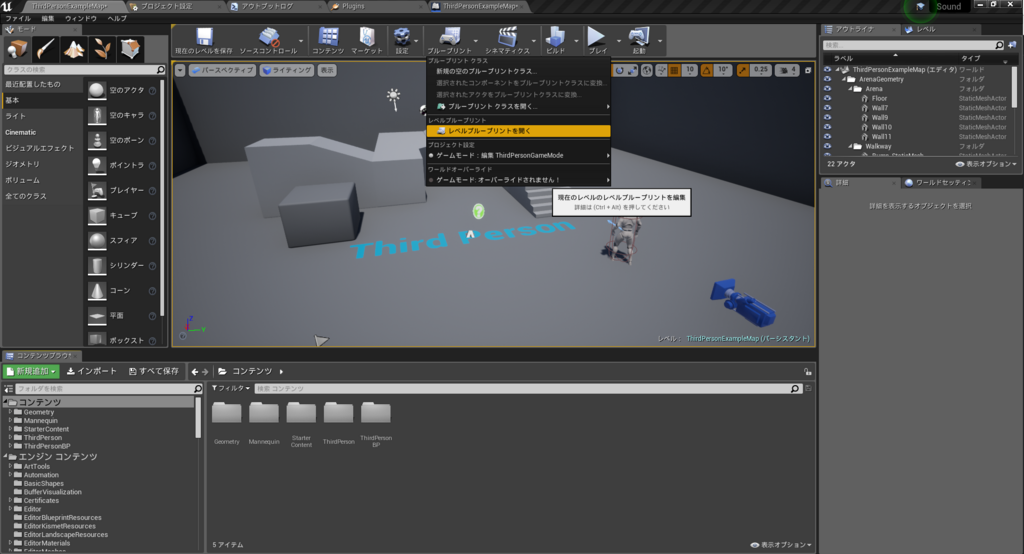Open the ファイル (File) menu
The width and height of the screenshot is (1024, 554).
[18, 18]
